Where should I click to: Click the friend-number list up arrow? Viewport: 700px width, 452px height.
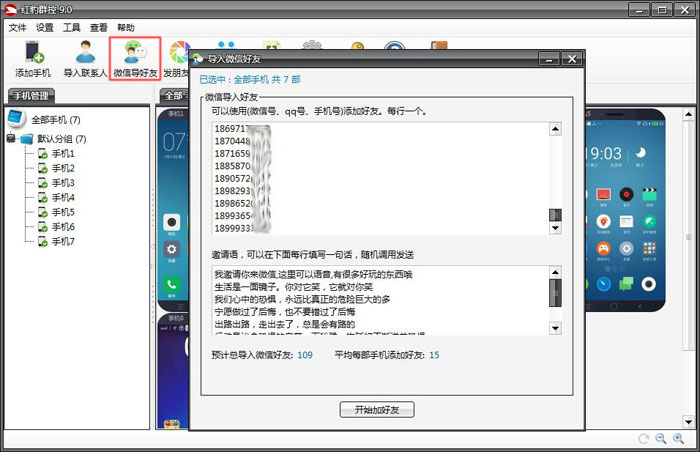click(x=555, y=129)
